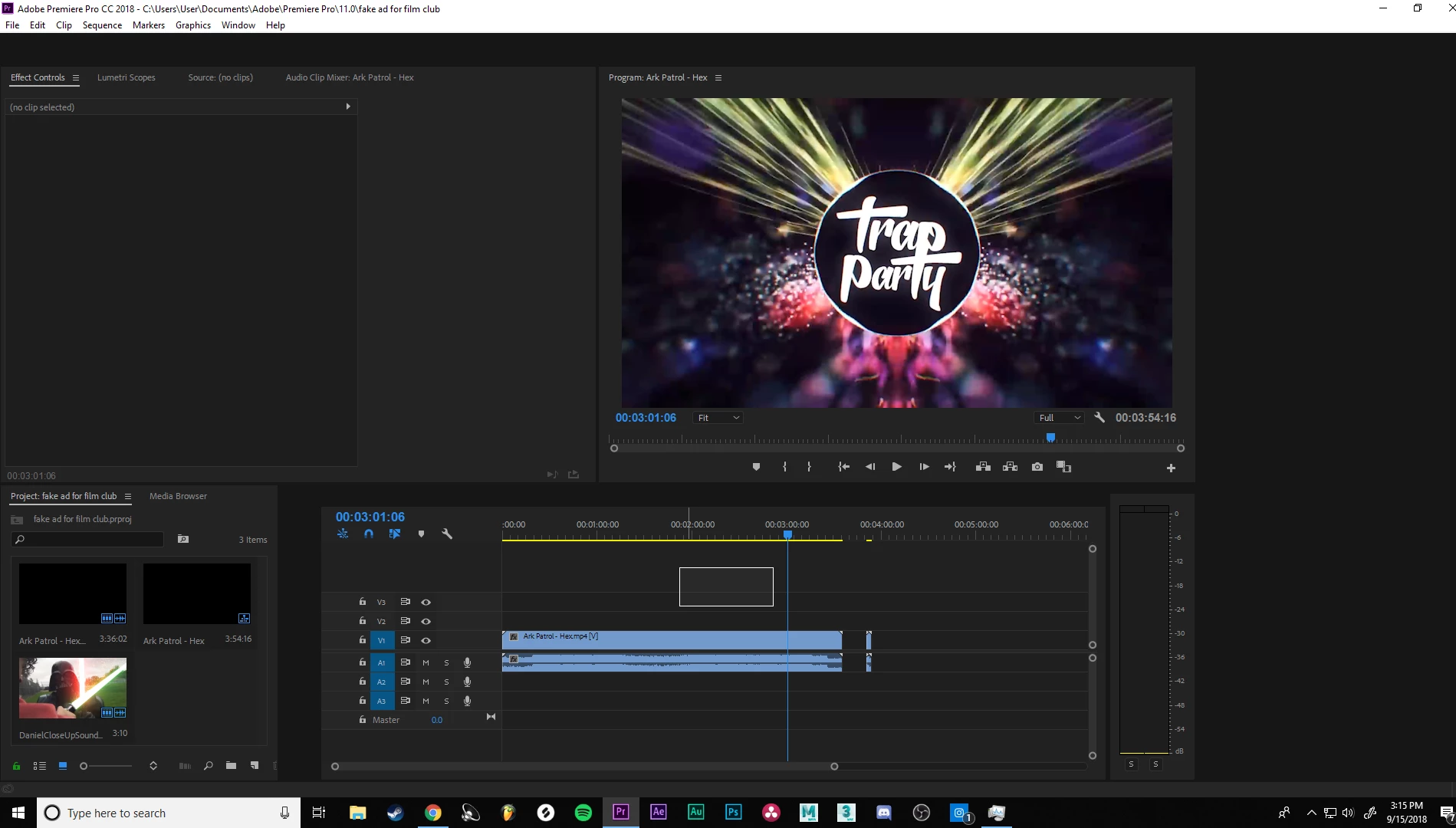
Task: Open the Program monitor panel menu
Action: click(x=718, y=77)
